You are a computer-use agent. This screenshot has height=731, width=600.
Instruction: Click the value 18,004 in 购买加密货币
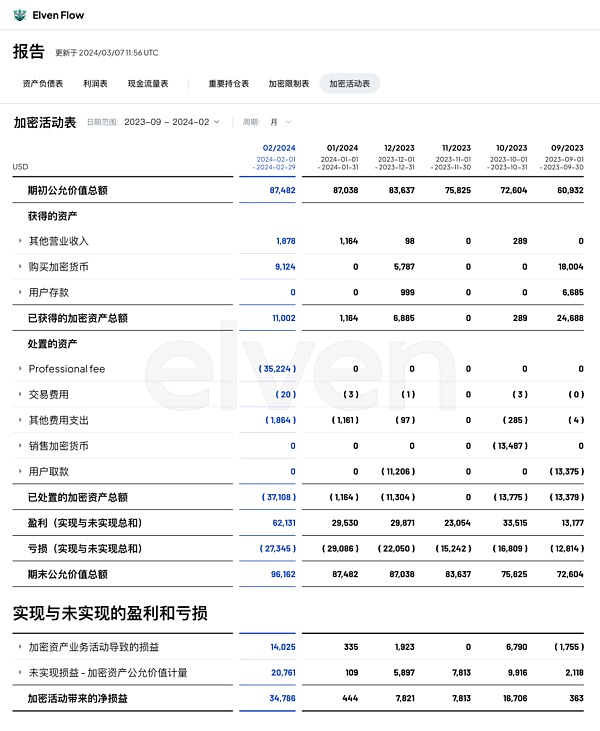(571, 267)
